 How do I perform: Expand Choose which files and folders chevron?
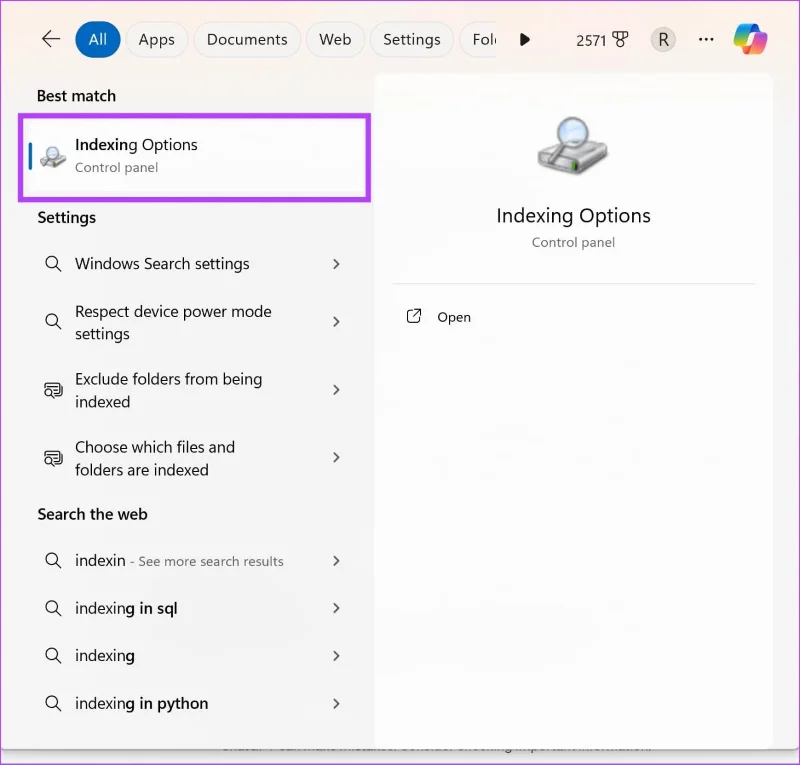[x=336, y=458]
